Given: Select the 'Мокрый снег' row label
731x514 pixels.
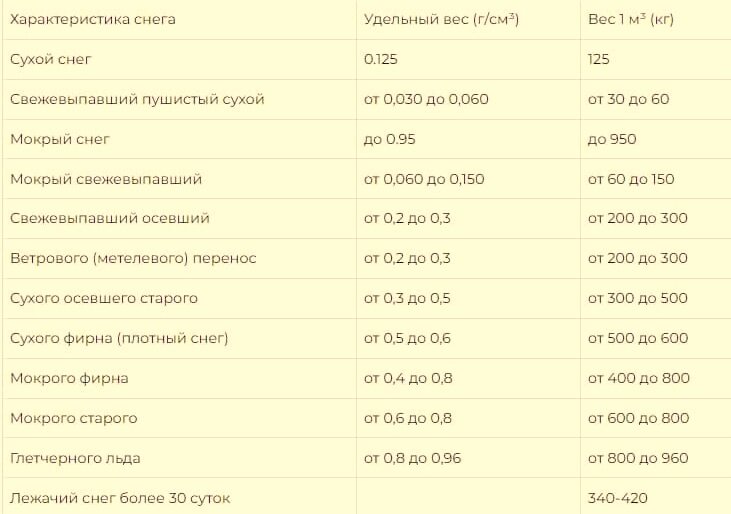Looking at the screenshot, I should pyautogui.click(x=60, y=140).
